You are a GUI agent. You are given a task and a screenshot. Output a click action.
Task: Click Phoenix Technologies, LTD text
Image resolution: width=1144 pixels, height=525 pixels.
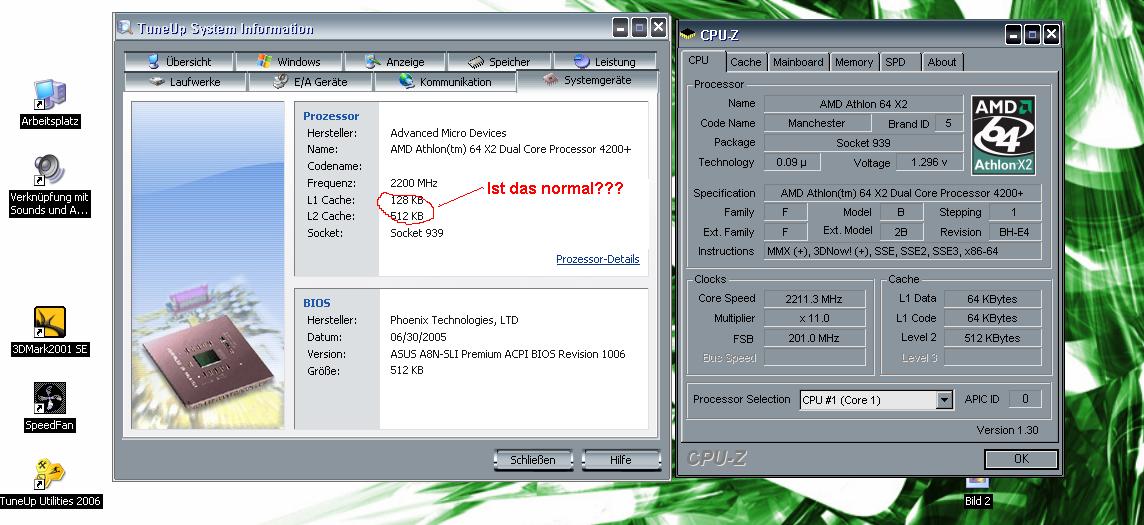pos(455,320)
